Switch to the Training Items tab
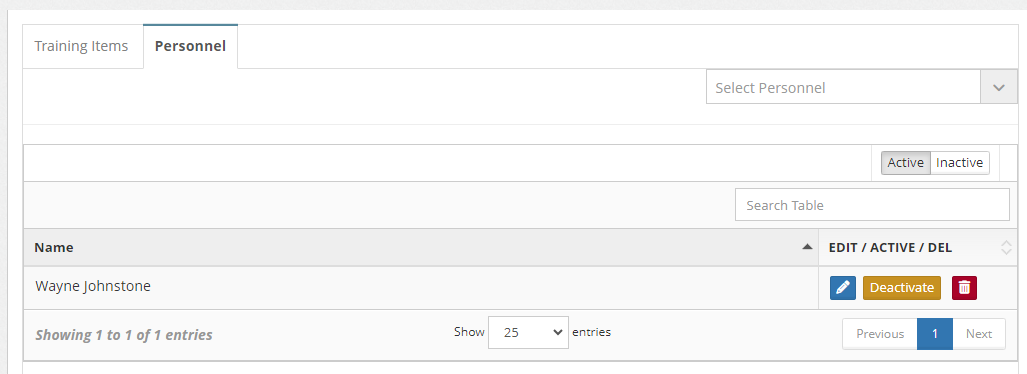 click(x=82, y=47)
